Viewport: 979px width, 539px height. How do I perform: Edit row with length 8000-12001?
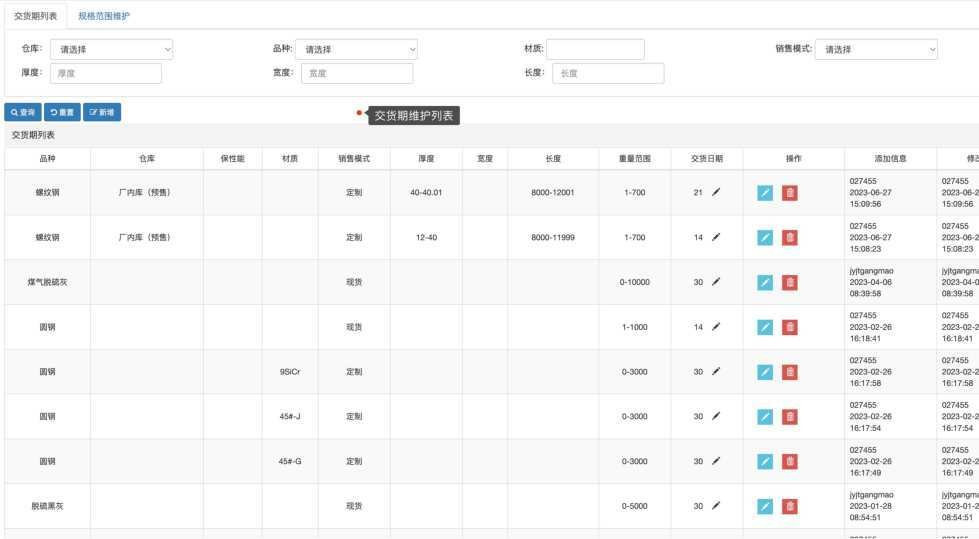pyautogui.click(x=765, y=193)
